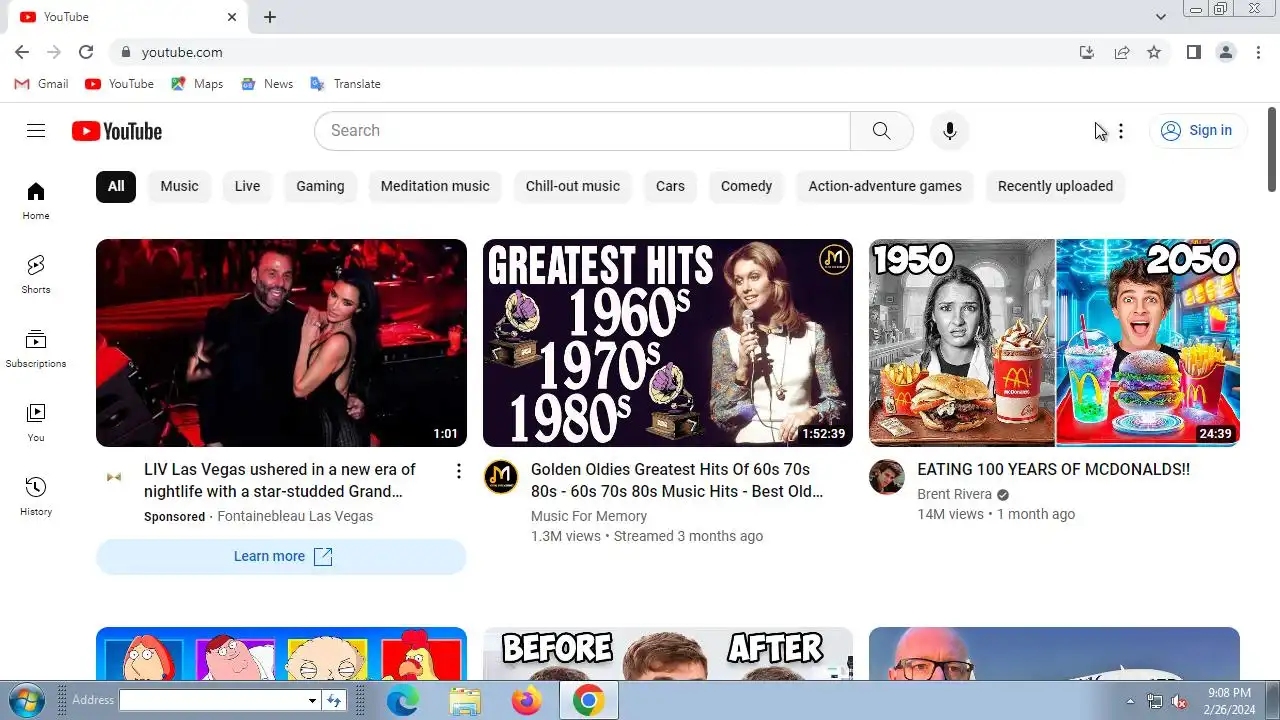The width and height of the screenshot is (1280, 720).
Task: Start voice search with microphone icon
Action: point(950,131)
